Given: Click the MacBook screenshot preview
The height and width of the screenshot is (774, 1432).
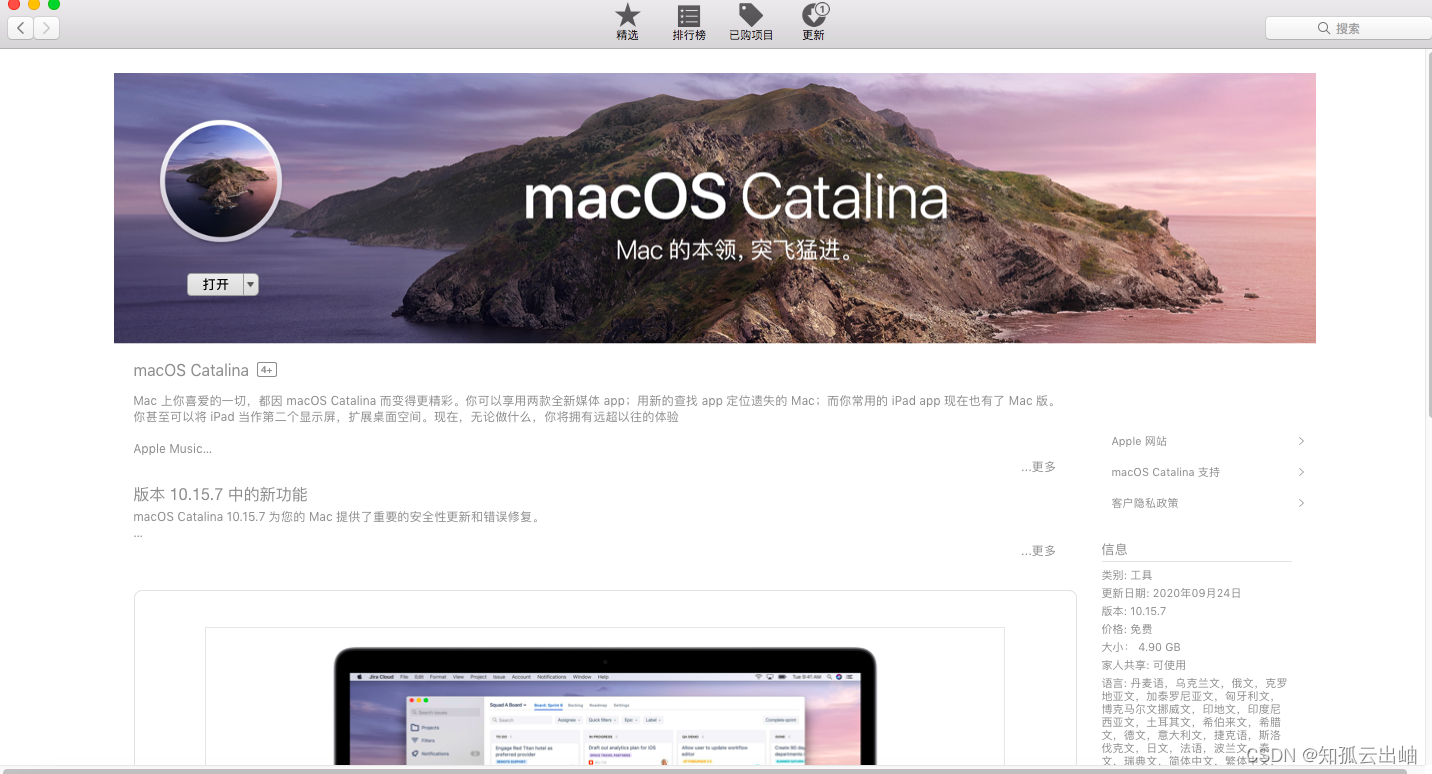Looking at the screenshot, I should (605, 705).
